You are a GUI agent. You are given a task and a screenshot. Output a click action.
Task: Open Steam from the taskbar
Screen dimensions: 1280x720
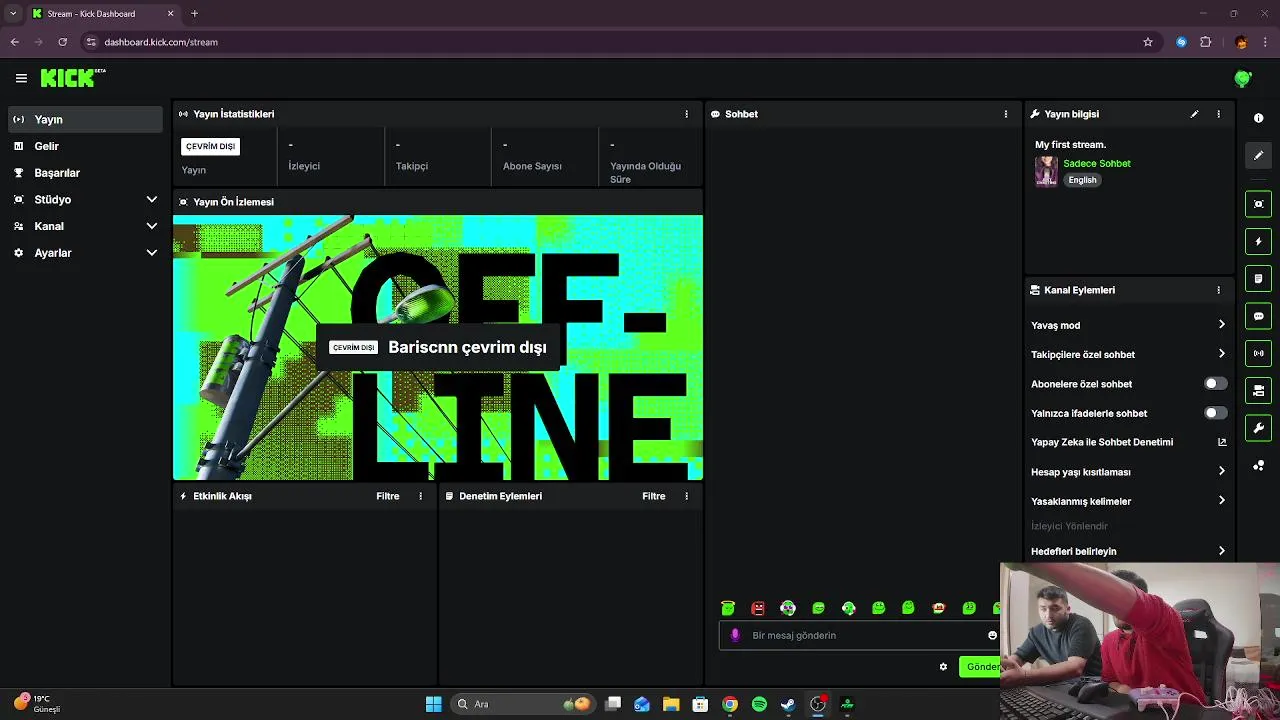point(788,704)
